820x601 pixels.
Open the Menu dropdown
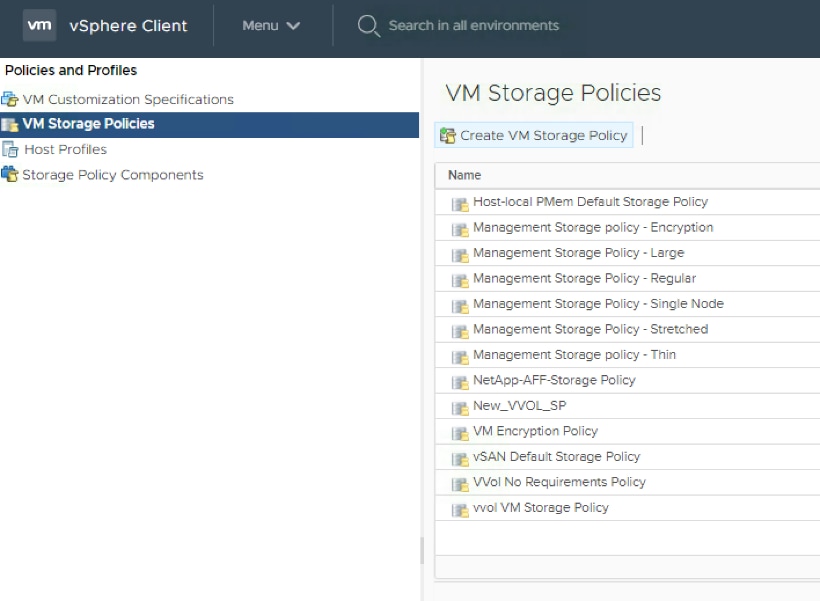tap(271, 26)
